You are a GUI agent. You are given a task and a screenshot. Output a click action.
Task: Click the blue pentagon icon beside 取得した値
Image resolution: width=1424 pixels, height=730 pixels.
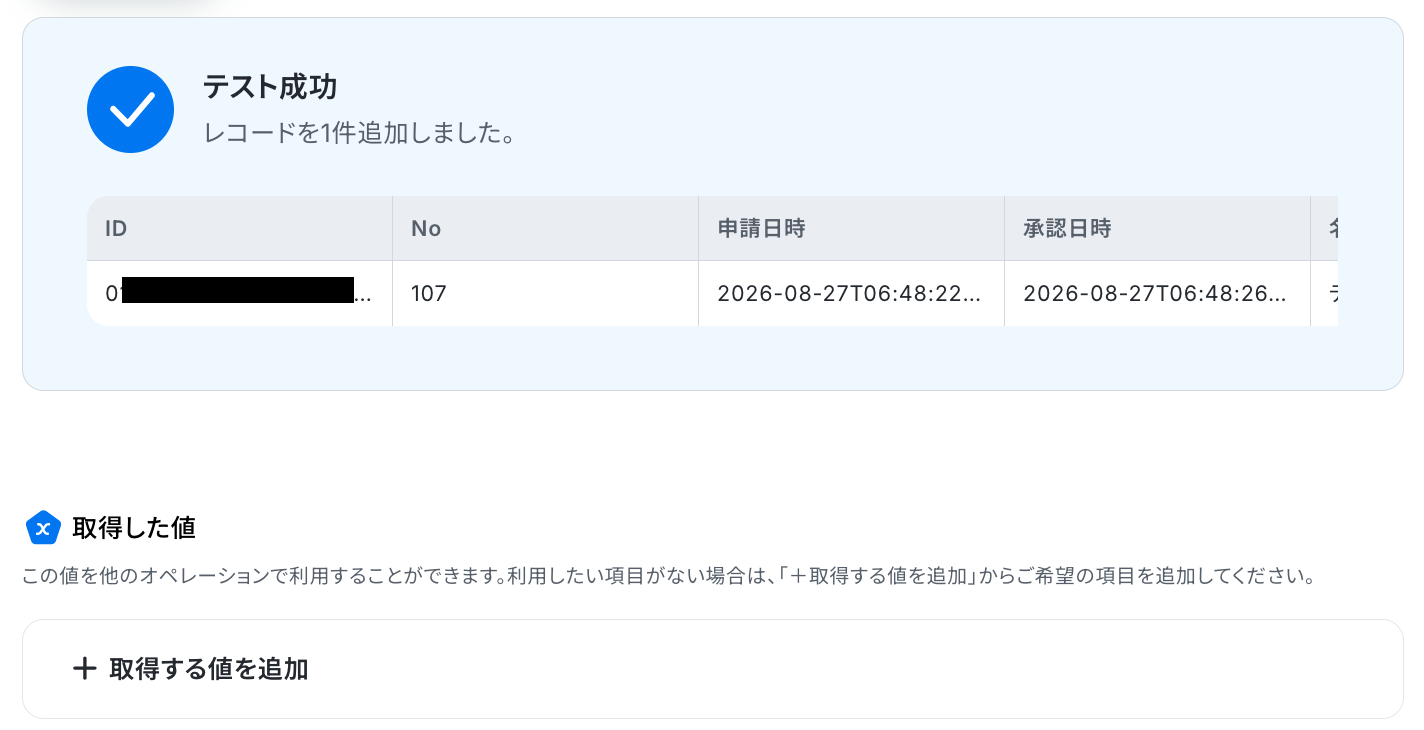pos(43,528)
